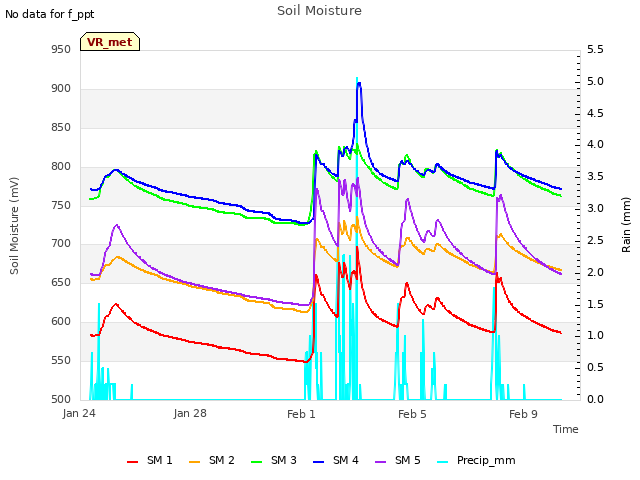Click the cyan Precip_mm legend swatch
This screenshot has height=480, width=640.
coord(443,462)
